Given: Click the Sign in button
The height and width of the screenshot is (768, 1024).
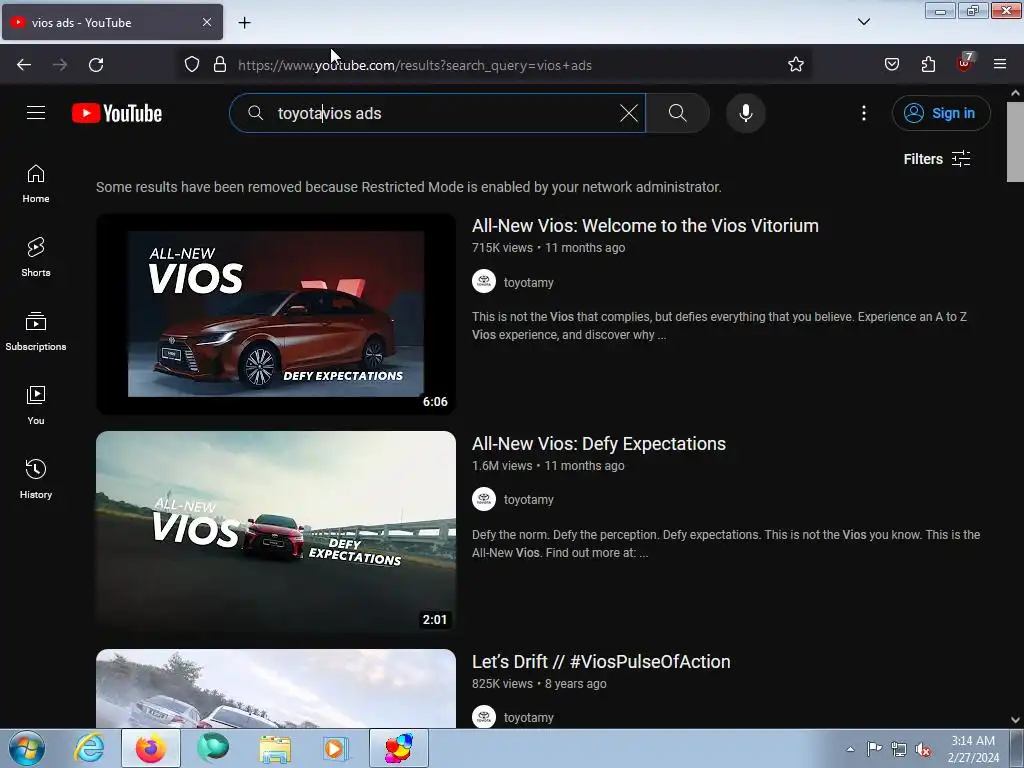Looking at the screenshot, I should [x=940, y=113].
